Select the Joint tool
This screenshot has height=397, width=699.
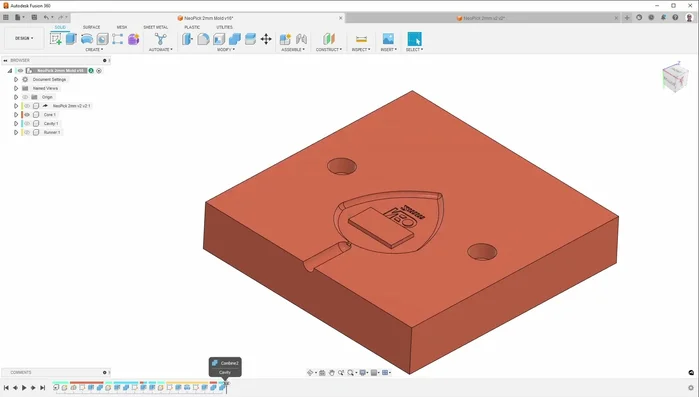pos(301,39)
